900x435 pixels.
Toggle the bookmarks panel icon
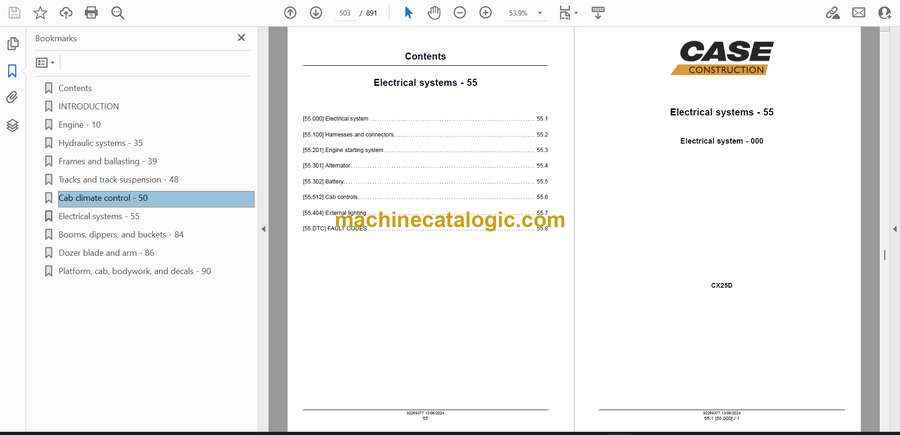click(12, 71)
